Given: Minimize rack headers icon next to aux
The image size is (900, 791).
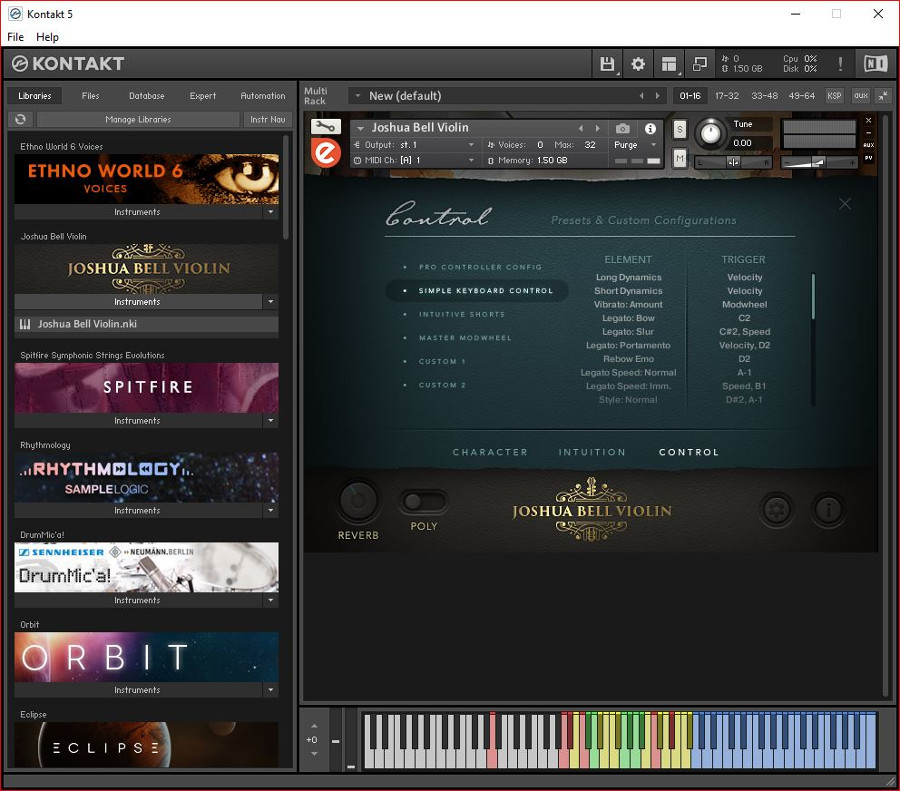Looking at the screenshot, I should click(883, 96).
